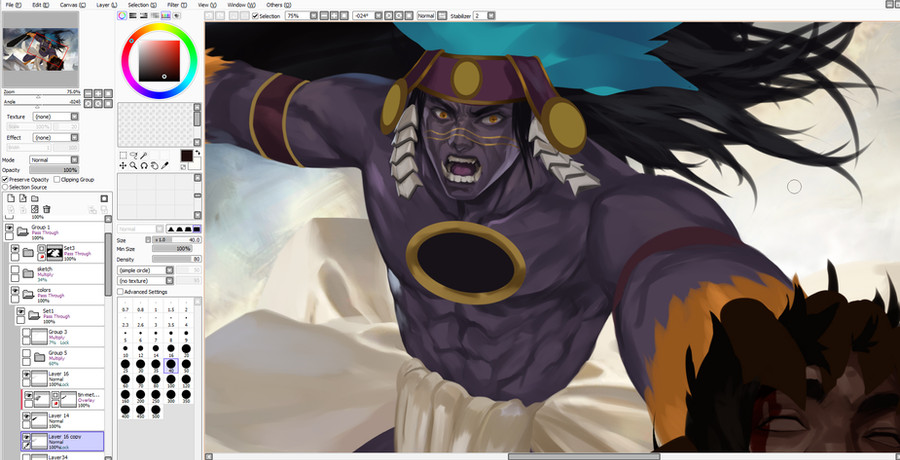Delete the selected layer with trash icon

tap(46, 209)
